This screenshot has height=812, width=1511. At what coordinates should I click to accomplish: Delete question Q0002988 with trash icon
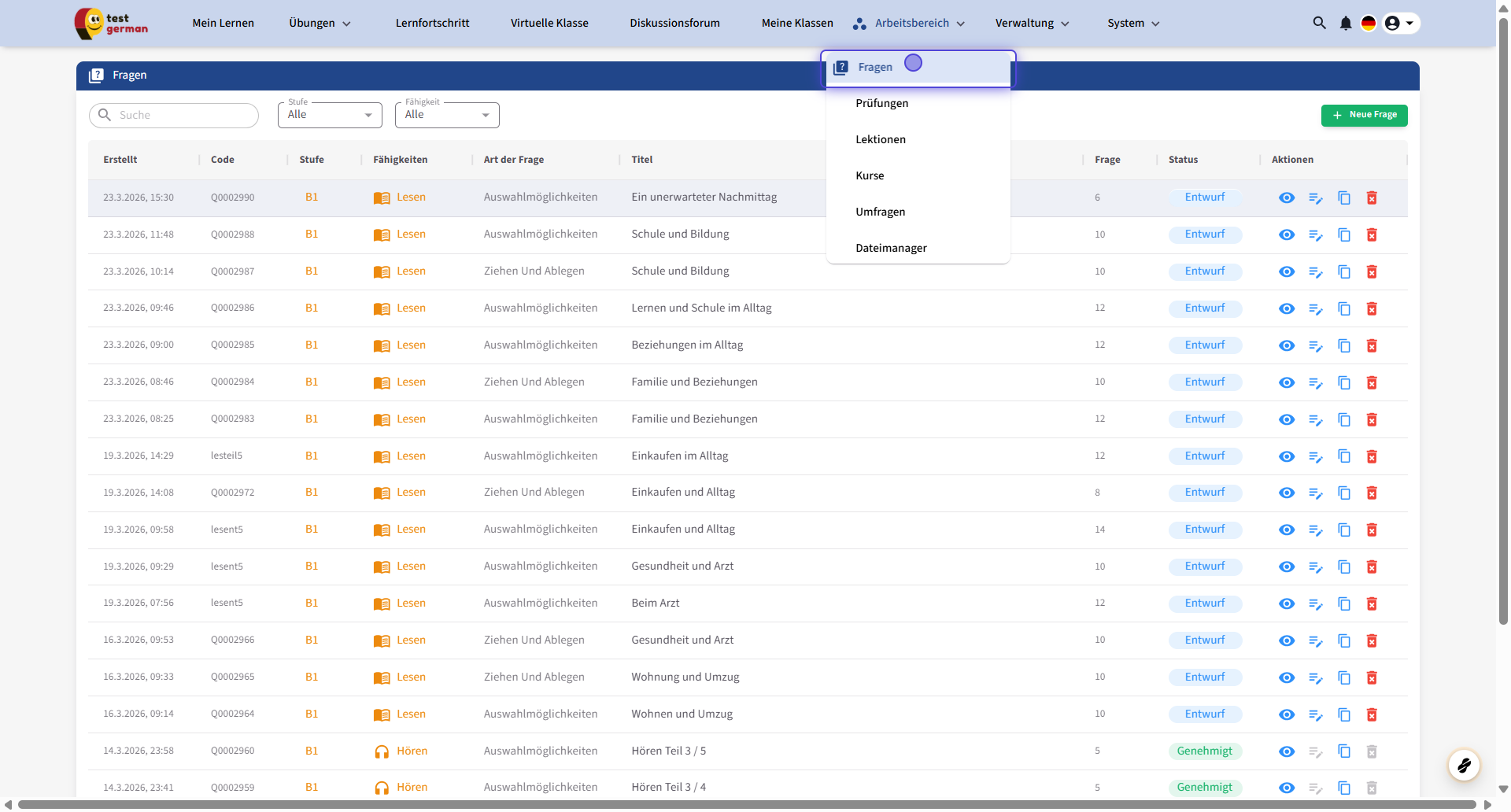pyautogui.click(x=1372, y=235)
